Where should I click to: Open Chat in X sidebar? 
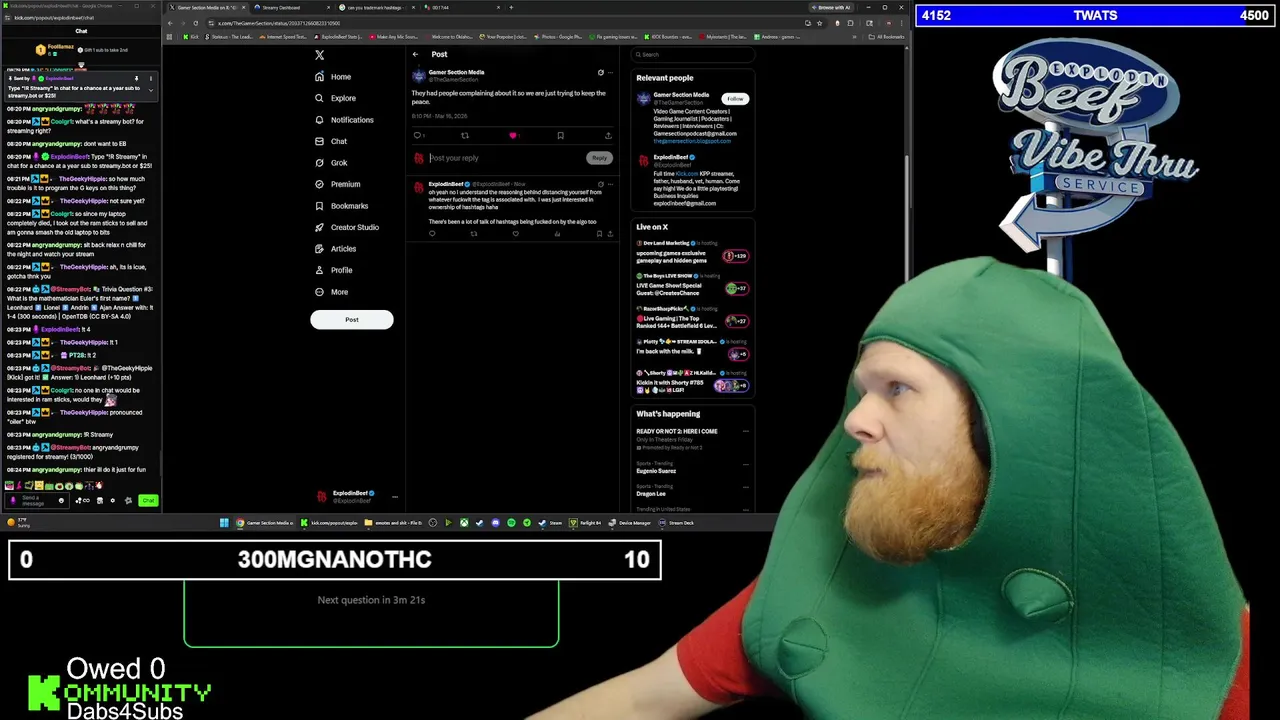click(330, 141)
